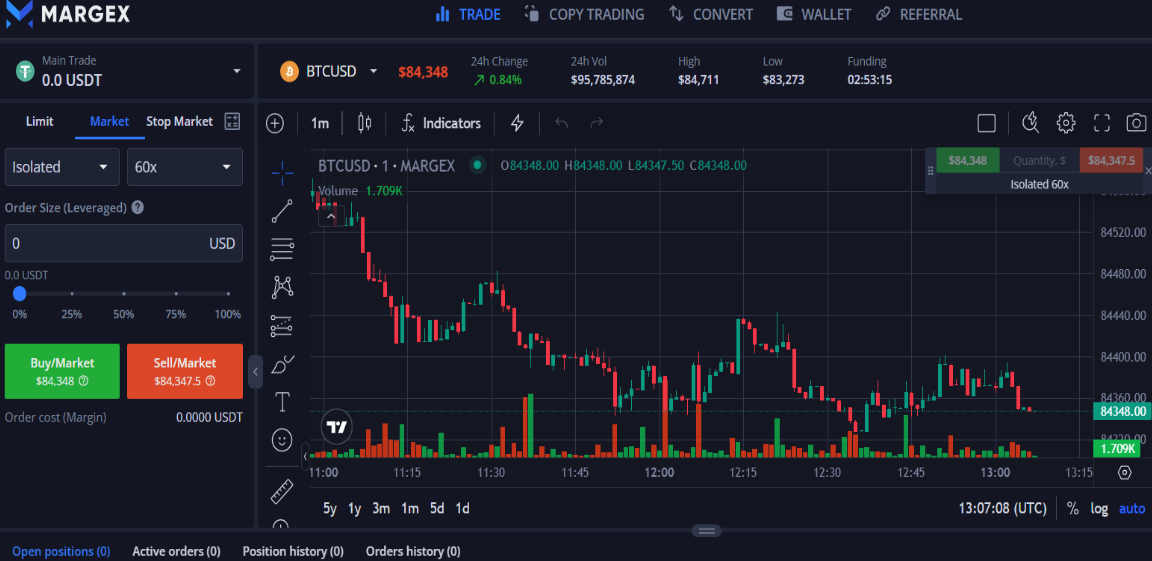
Task: Toggle log scale on the chart
Action: 1099,508
